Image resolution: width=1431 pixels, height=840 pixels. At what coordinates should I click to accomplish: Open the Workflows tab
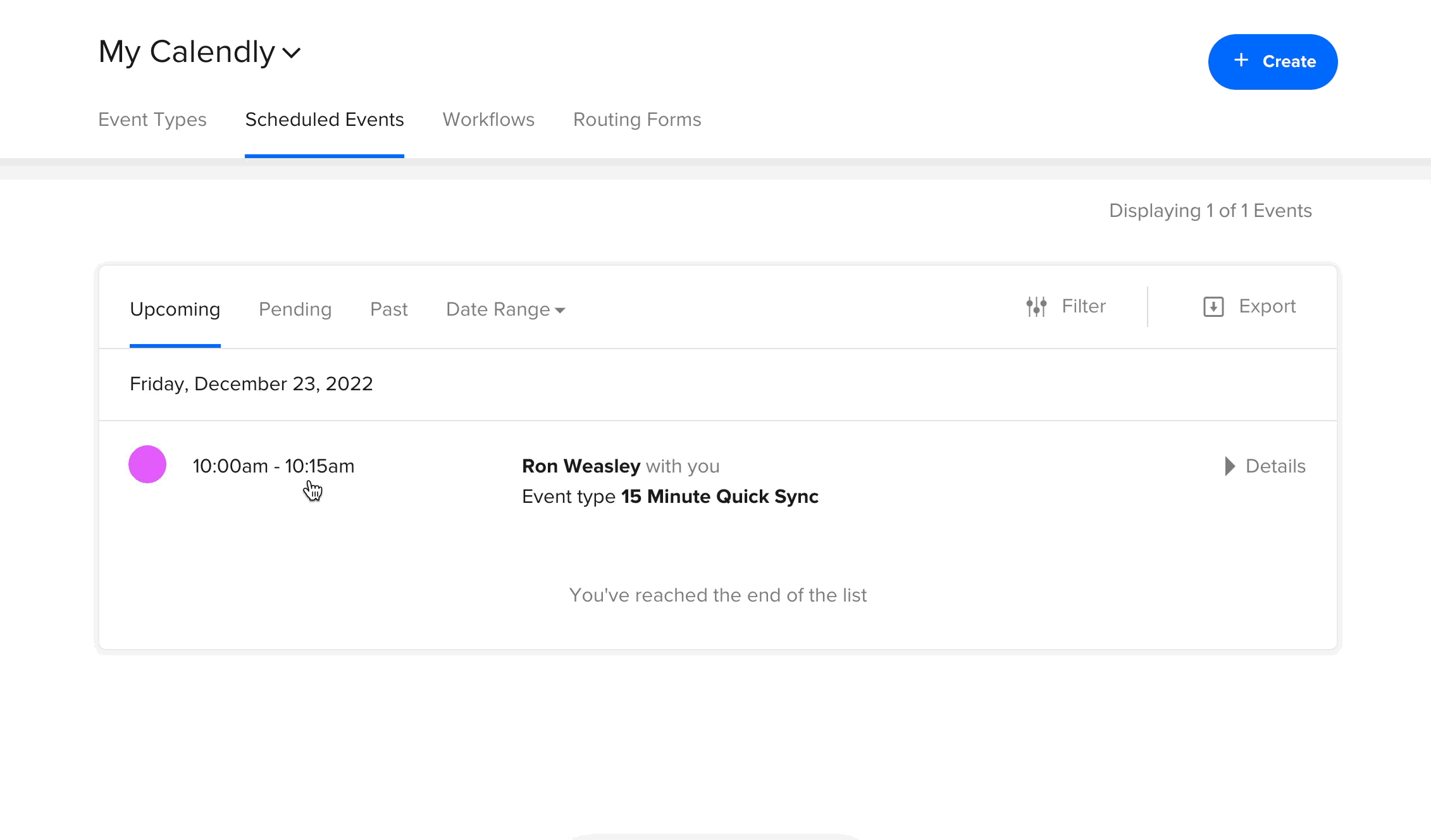click(488, 120)
